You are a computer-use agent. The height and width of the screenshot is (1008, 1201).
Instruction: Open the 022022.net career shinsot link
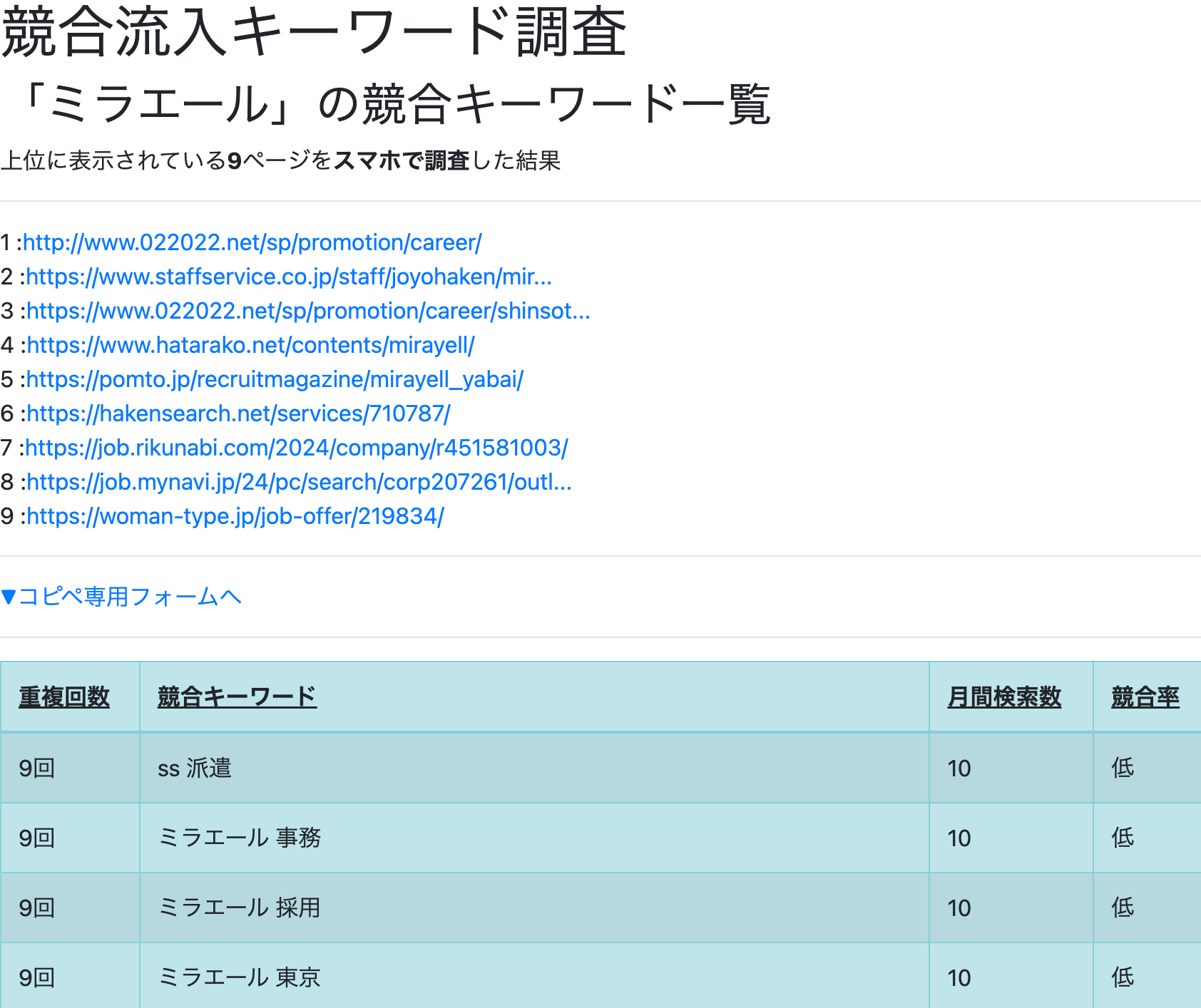coord(308,311)
